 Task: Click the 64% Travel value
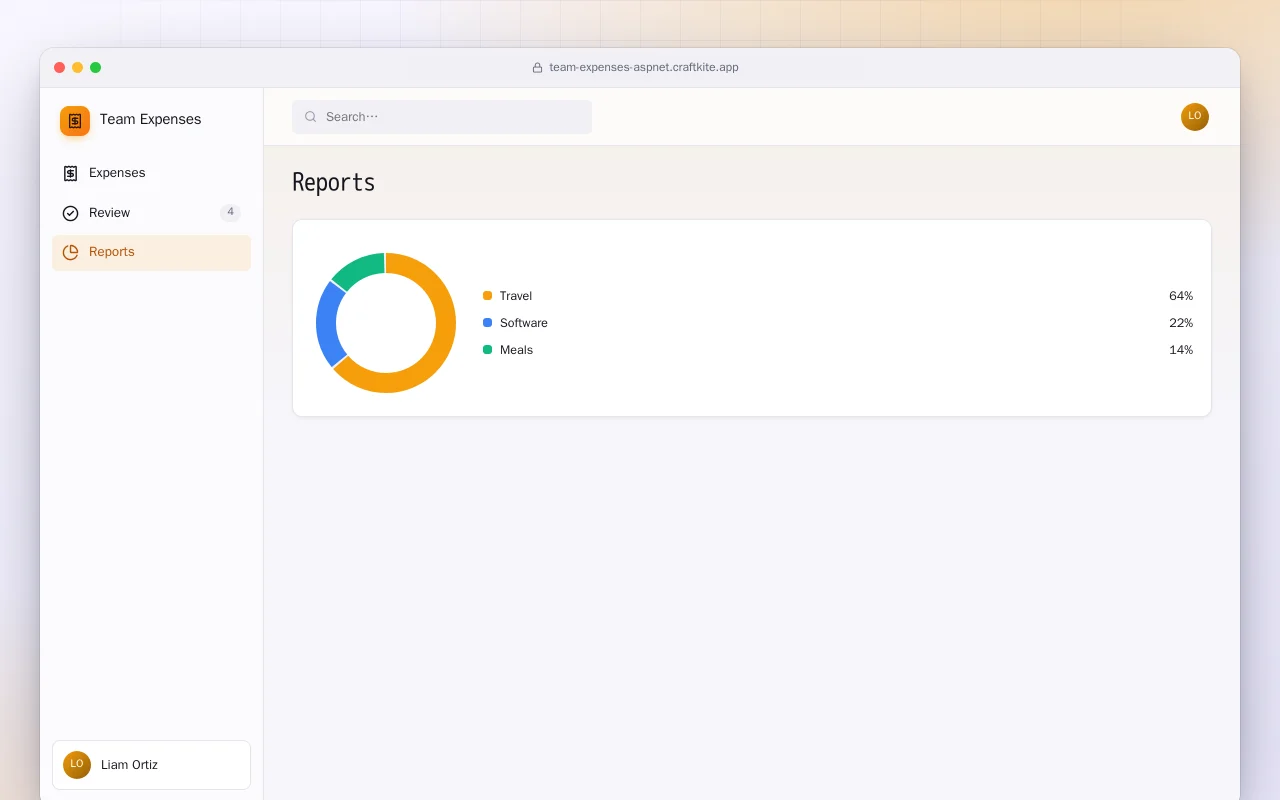(1181, 296)
